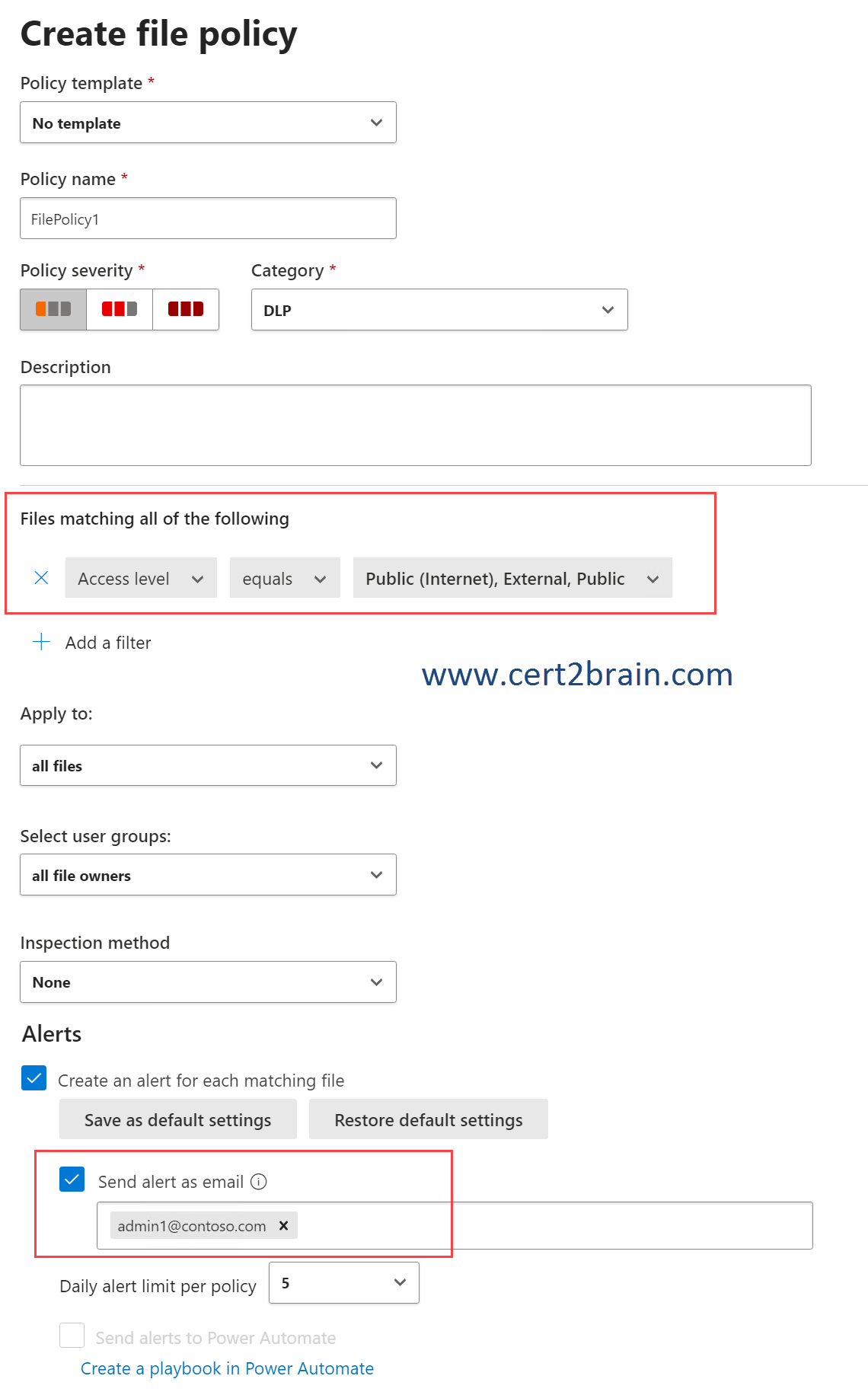
Task: Expand the Access level filter field
Action: (141, 578)
